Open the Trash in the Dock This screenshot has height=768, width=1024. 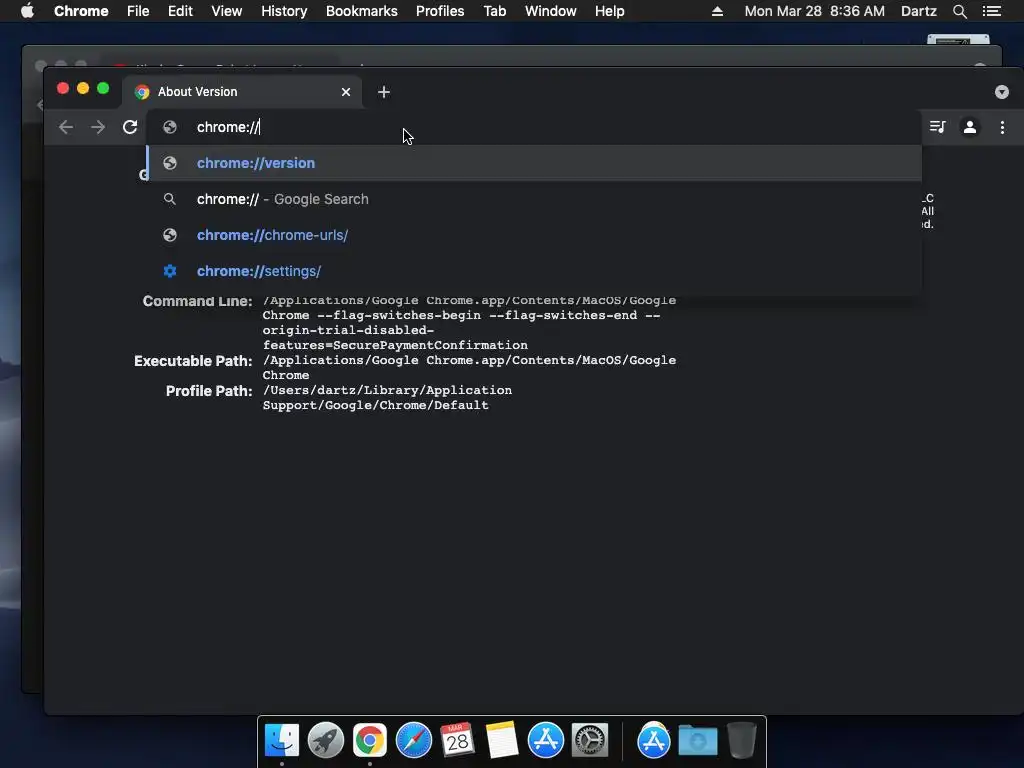tap(742, 740)
